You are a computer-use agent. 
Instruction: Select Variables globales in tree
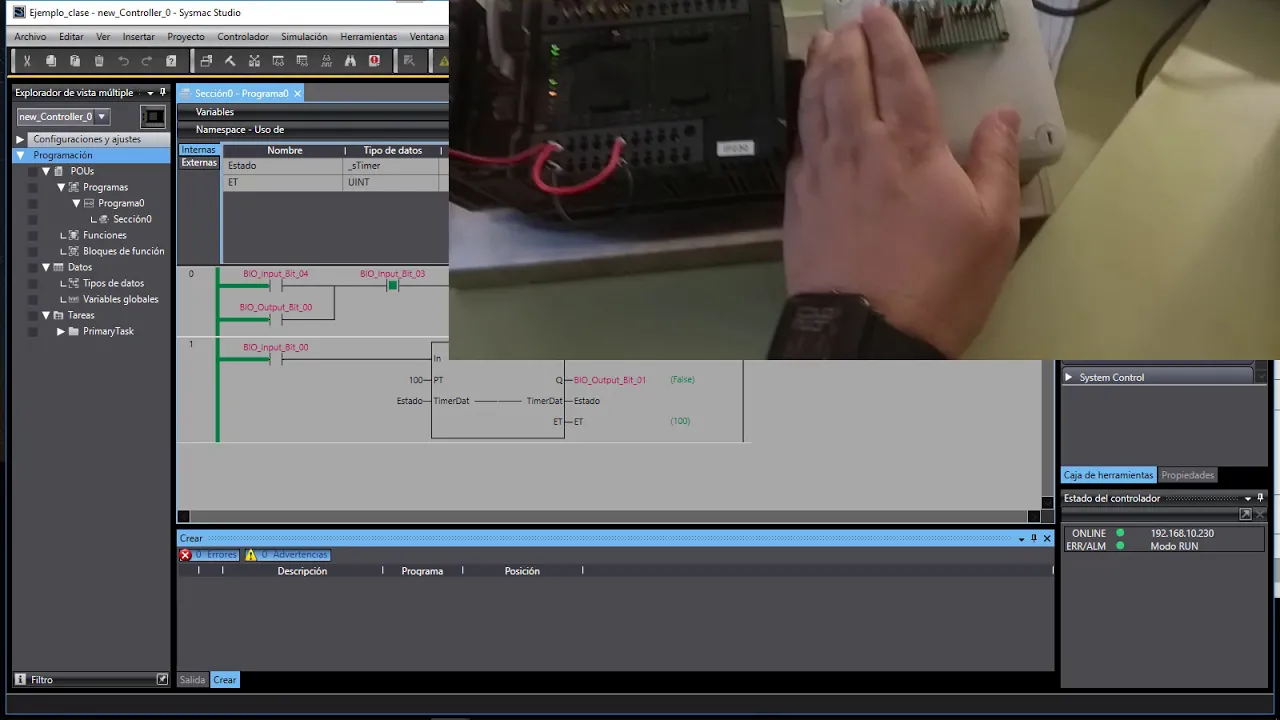pyautogui.click(x=120, y=299)
